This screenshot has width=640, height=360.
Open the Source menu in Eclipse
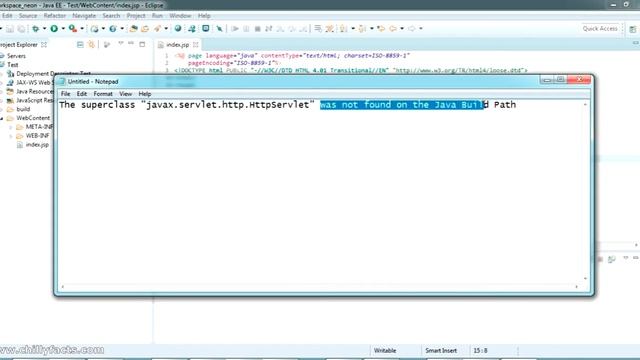pos(28,16)
